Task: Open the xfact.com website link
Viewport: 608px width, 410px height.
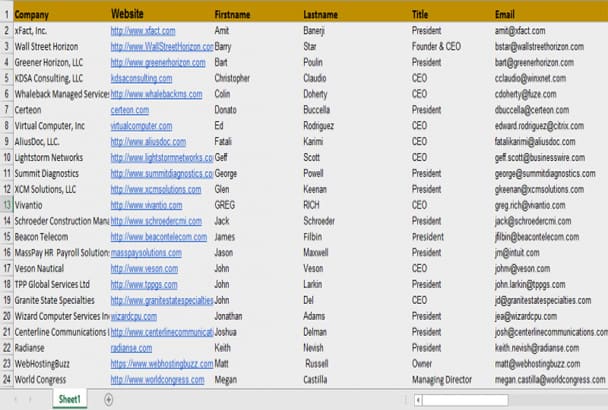Action: [143, 31]
